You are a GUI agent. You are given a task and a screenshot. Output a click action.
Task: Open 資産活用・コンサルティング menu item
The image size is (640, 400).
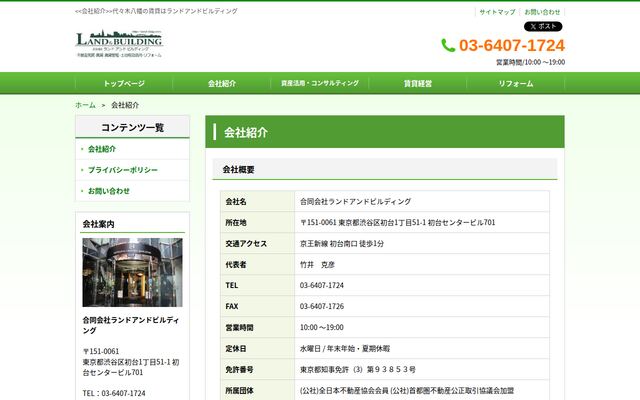pyautogui.click(x=320, y=83)
